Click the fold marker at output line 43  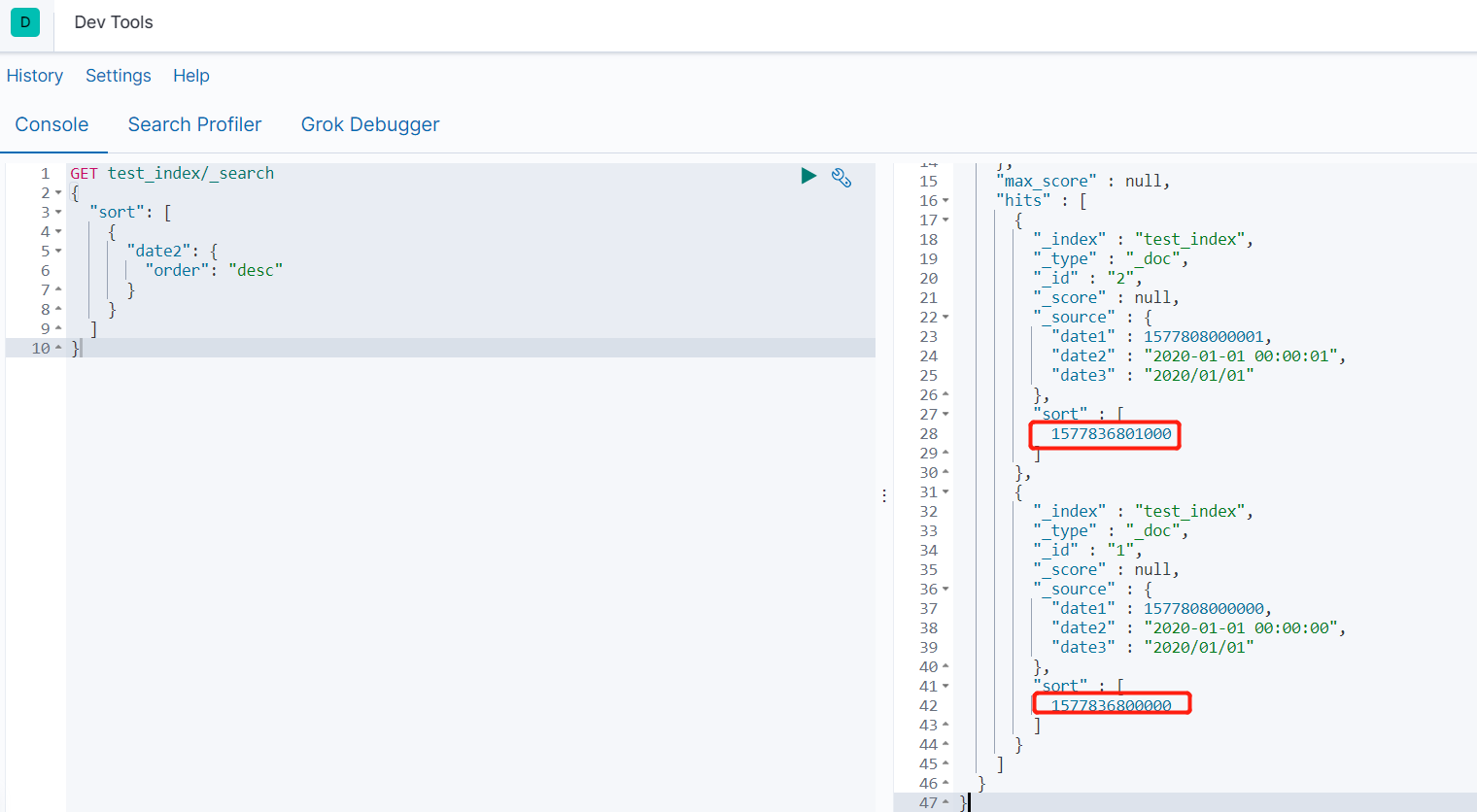(945, 725)
